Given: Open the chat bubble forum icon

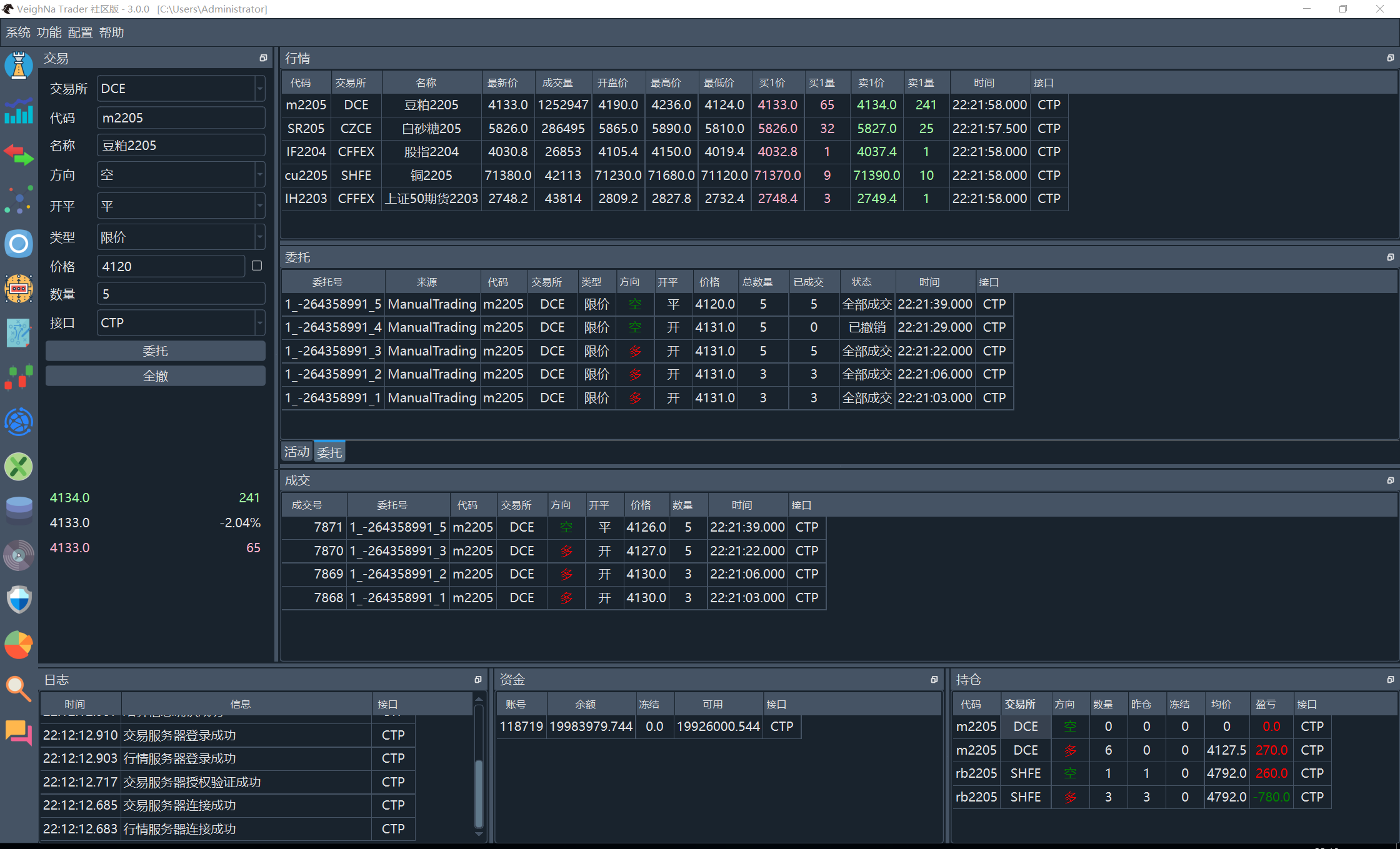Looking at the screenshot, I should pyautogui.click(x=19, y=732).
